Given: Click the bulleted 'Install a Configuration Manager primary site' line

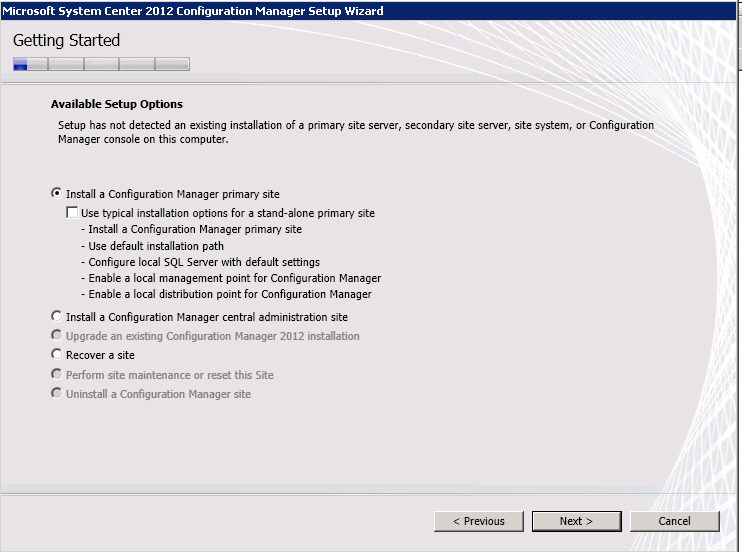Looking at the screenshot, I should [192, 230].
